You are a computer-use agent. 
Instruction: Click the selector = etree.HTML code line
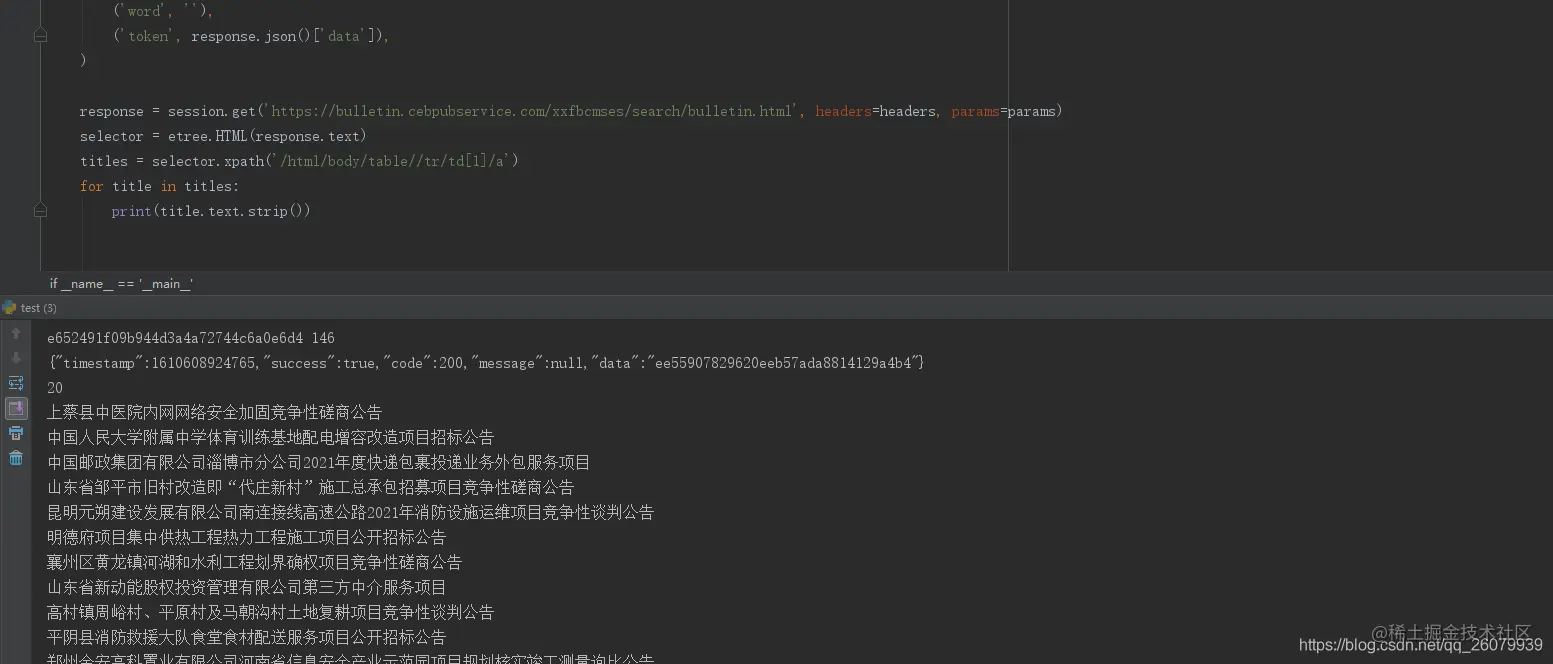[223, 136]
